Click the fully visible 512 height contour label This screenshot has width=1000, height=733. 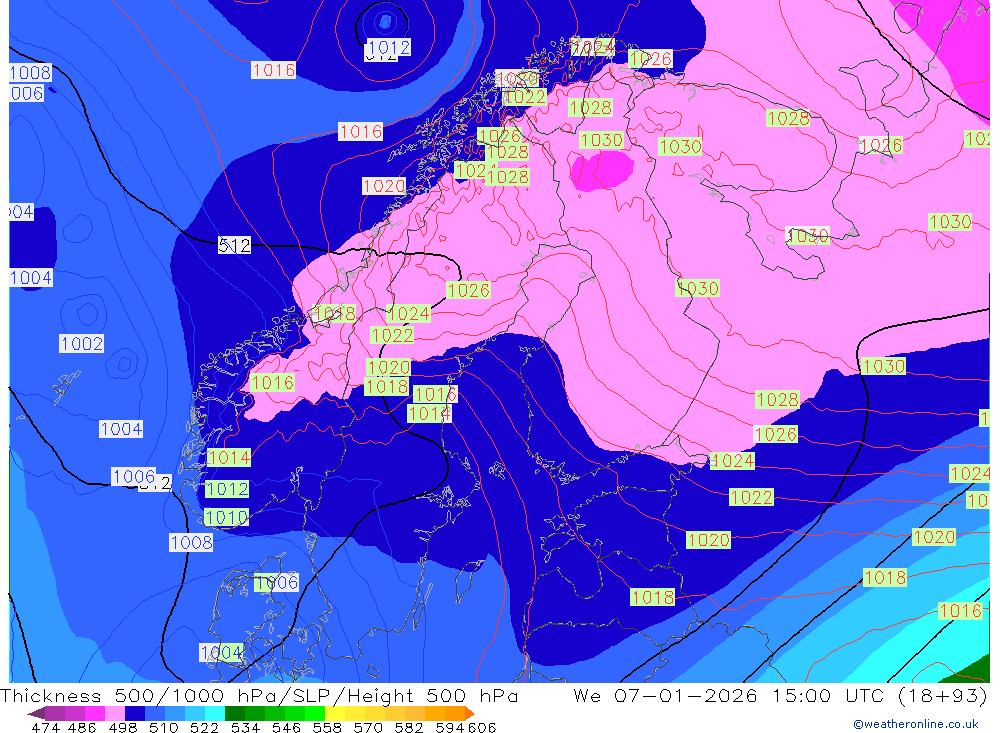point(234,245)
